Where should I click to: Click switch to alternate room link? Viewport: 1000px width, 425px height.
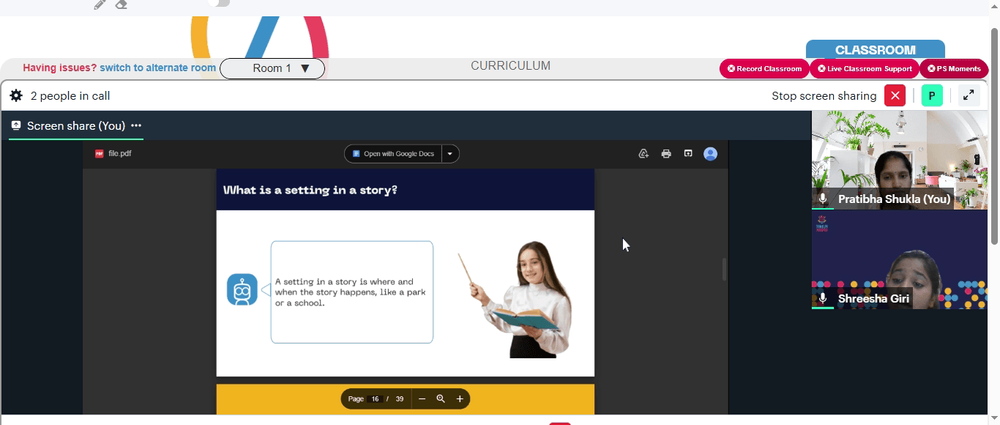158,68
